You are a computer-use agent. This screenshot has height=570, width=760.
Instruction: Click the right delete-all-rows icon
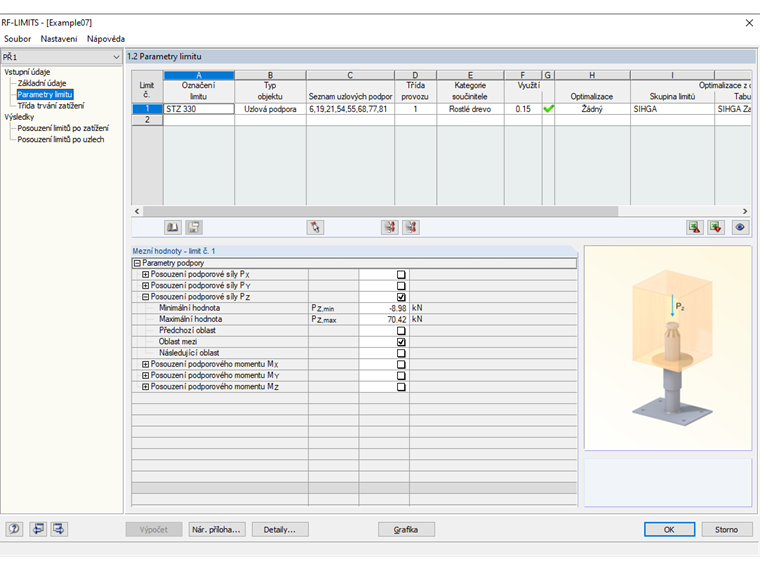411,227
